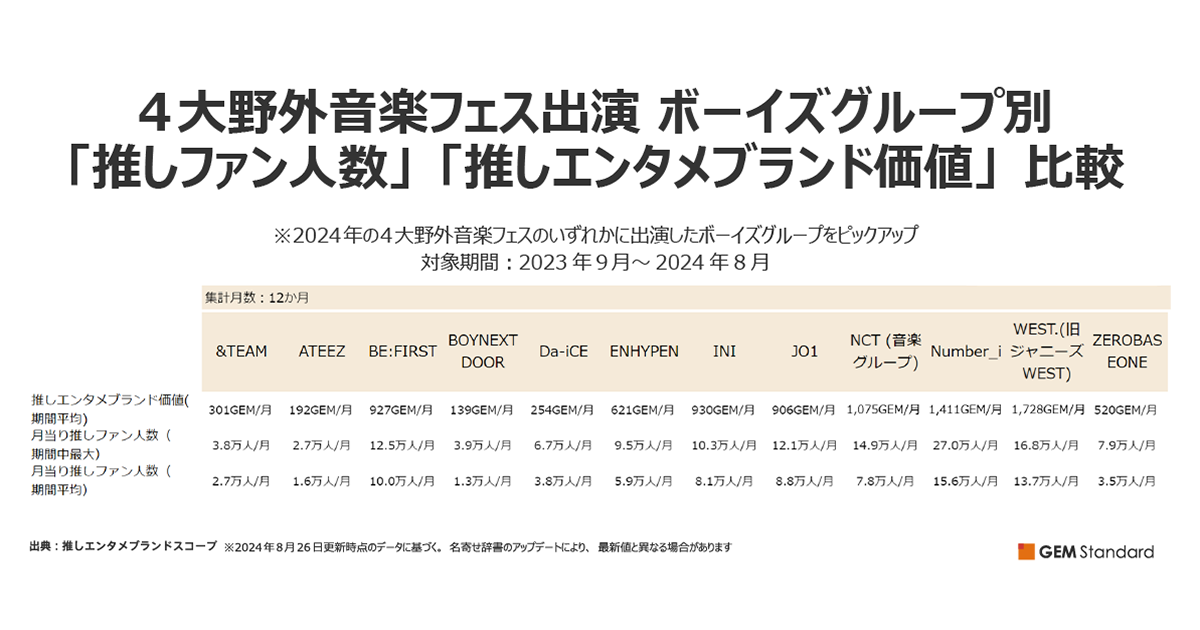Select the 'Number_i' column header

point(966,352)
